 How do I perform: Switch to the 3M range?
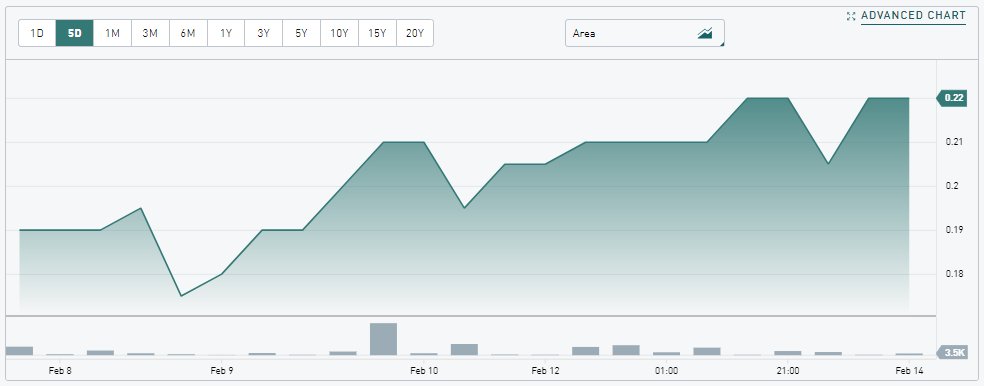(150, 33)
